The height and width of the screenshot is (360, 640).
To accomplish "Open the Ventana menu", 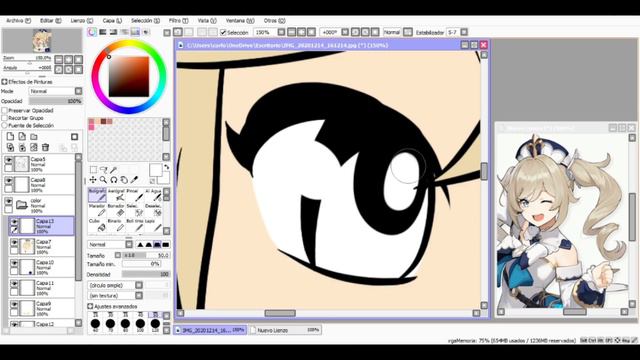I will pos(240,20).
